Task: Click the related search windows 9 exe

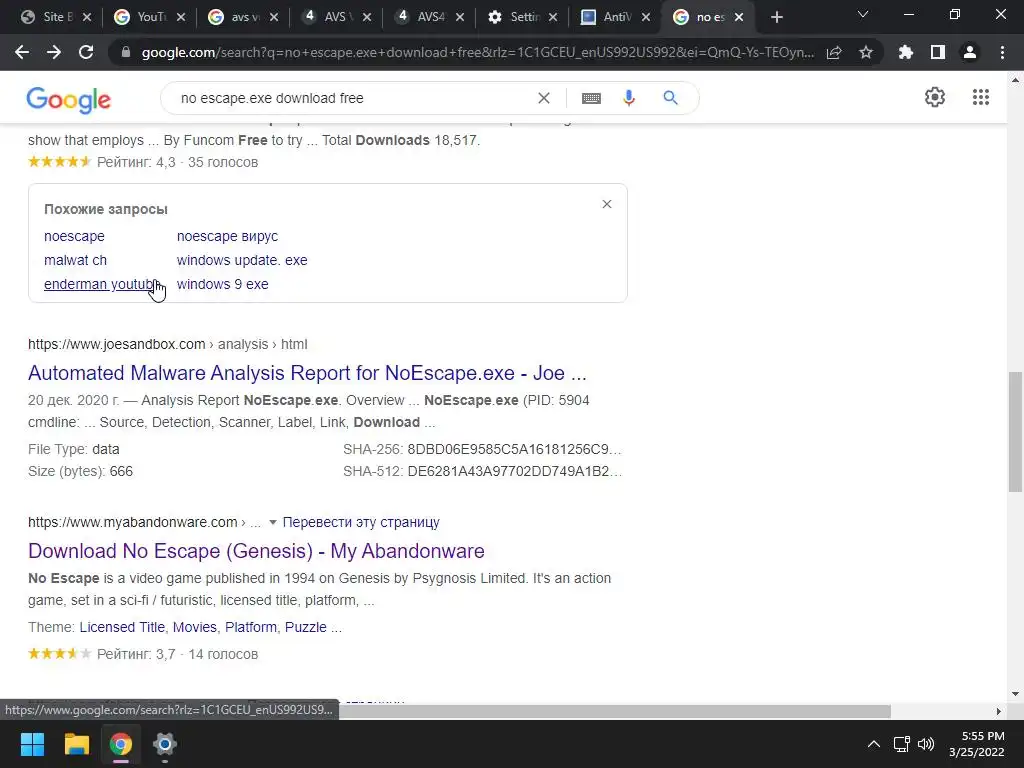Action: 222,285
